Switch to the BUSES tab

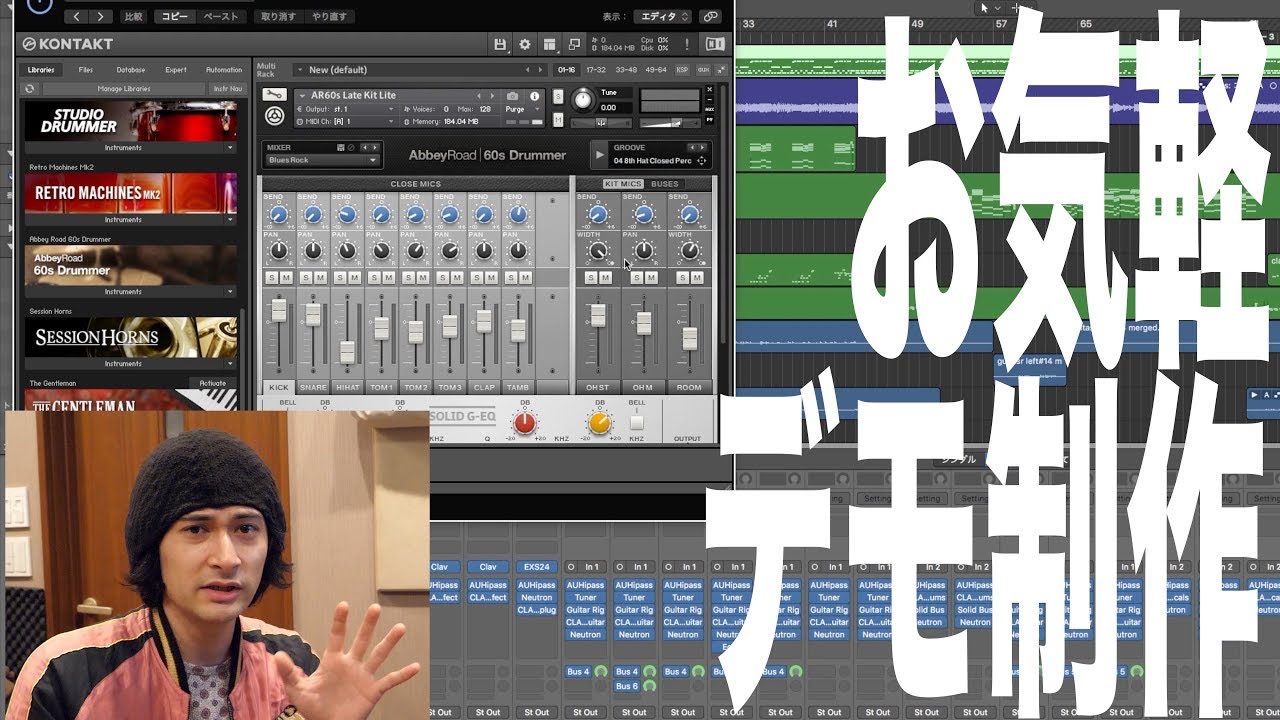pos(665,184)
